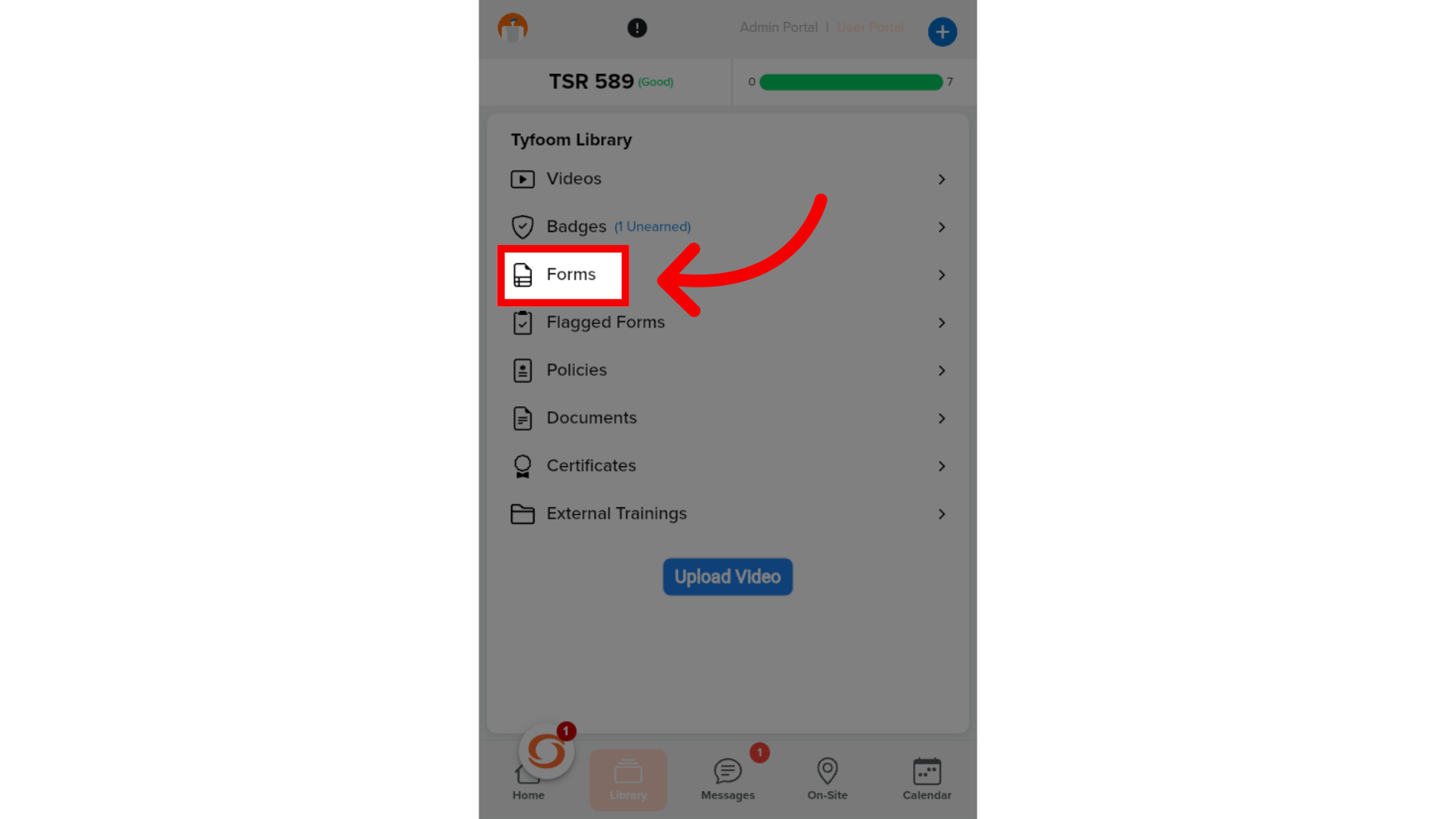Open the Documents section
Viewport: 1456px width, 819px height.
click(728, 418)
